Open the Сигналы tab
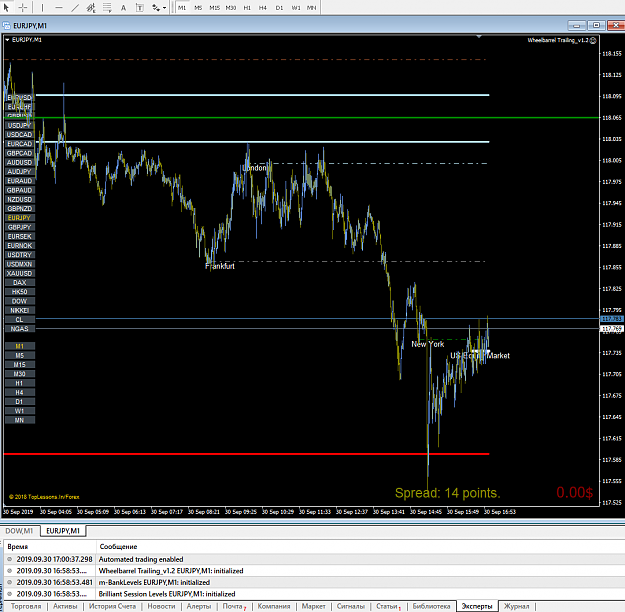 [x=350, y=606]
